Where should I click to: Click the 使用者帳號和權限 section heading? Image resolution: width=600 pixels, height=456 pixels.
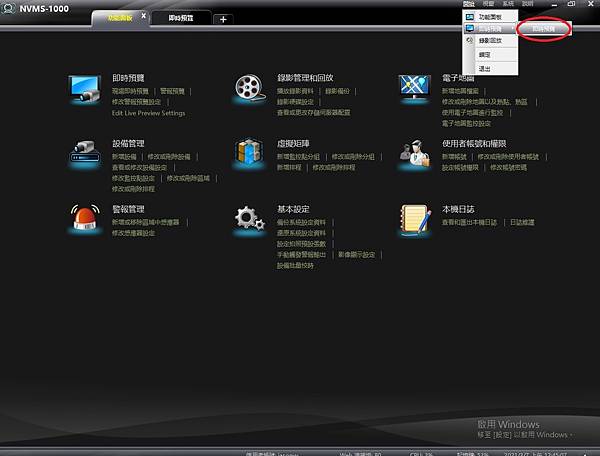[474, 143]
